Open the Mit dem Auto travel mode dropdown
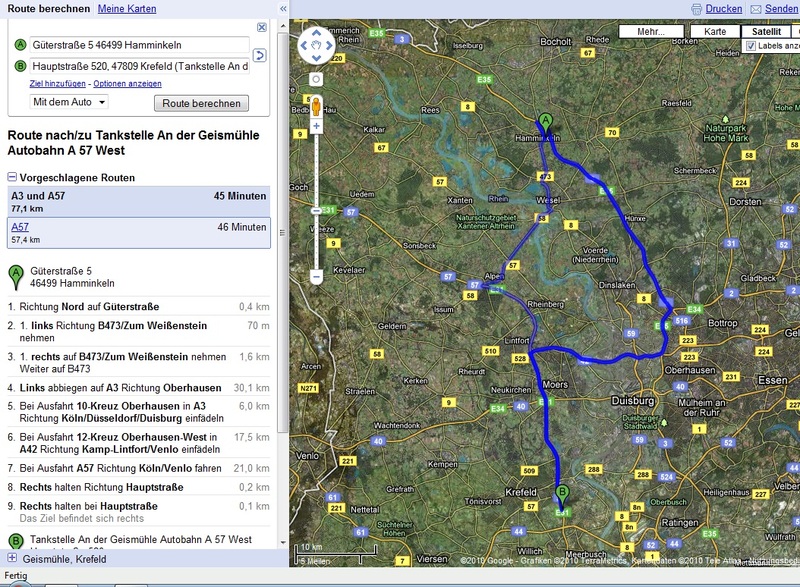This screenshot has height=587, width=800. tap(69, 102)
